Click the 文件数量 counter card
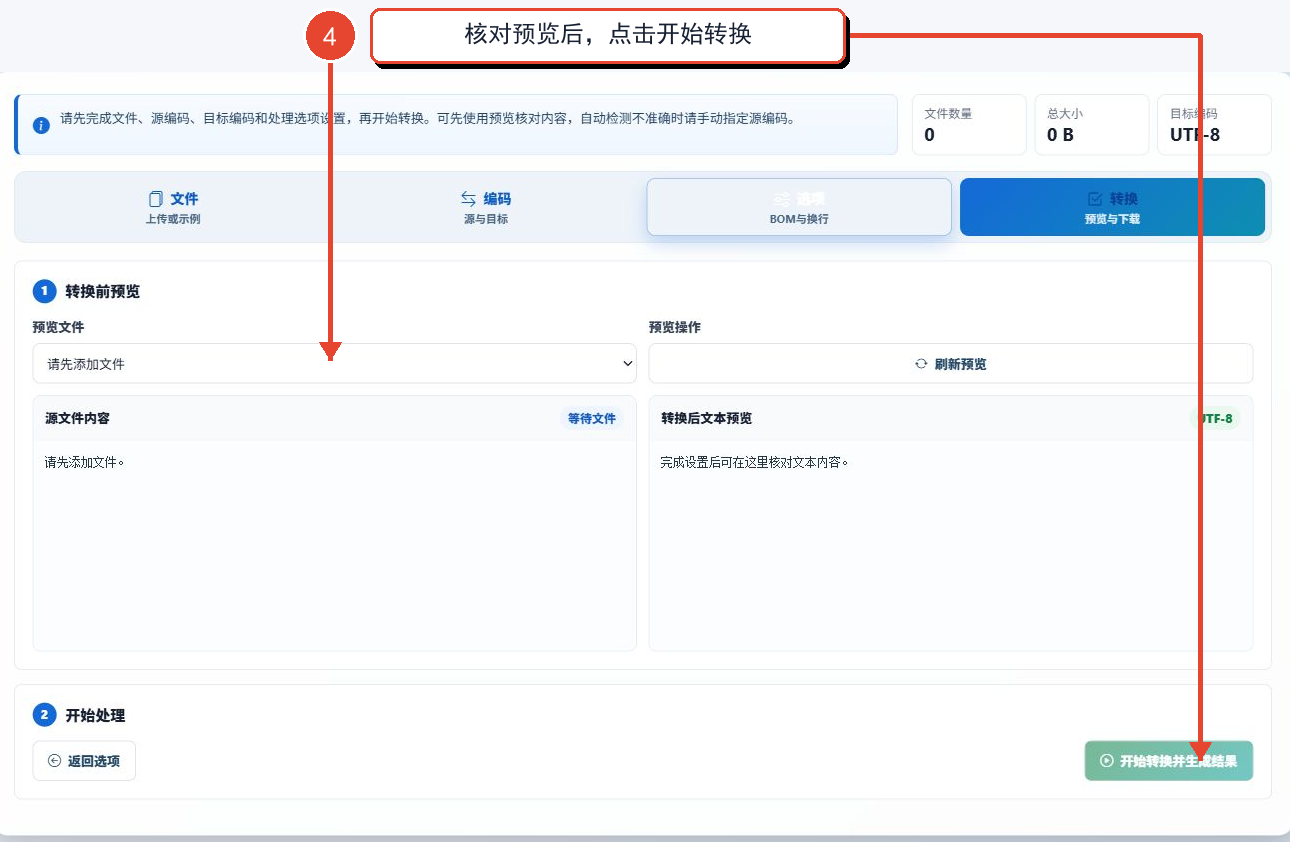Image resolution: width=1290 pixels, height=842 pixels. (969, 125)
